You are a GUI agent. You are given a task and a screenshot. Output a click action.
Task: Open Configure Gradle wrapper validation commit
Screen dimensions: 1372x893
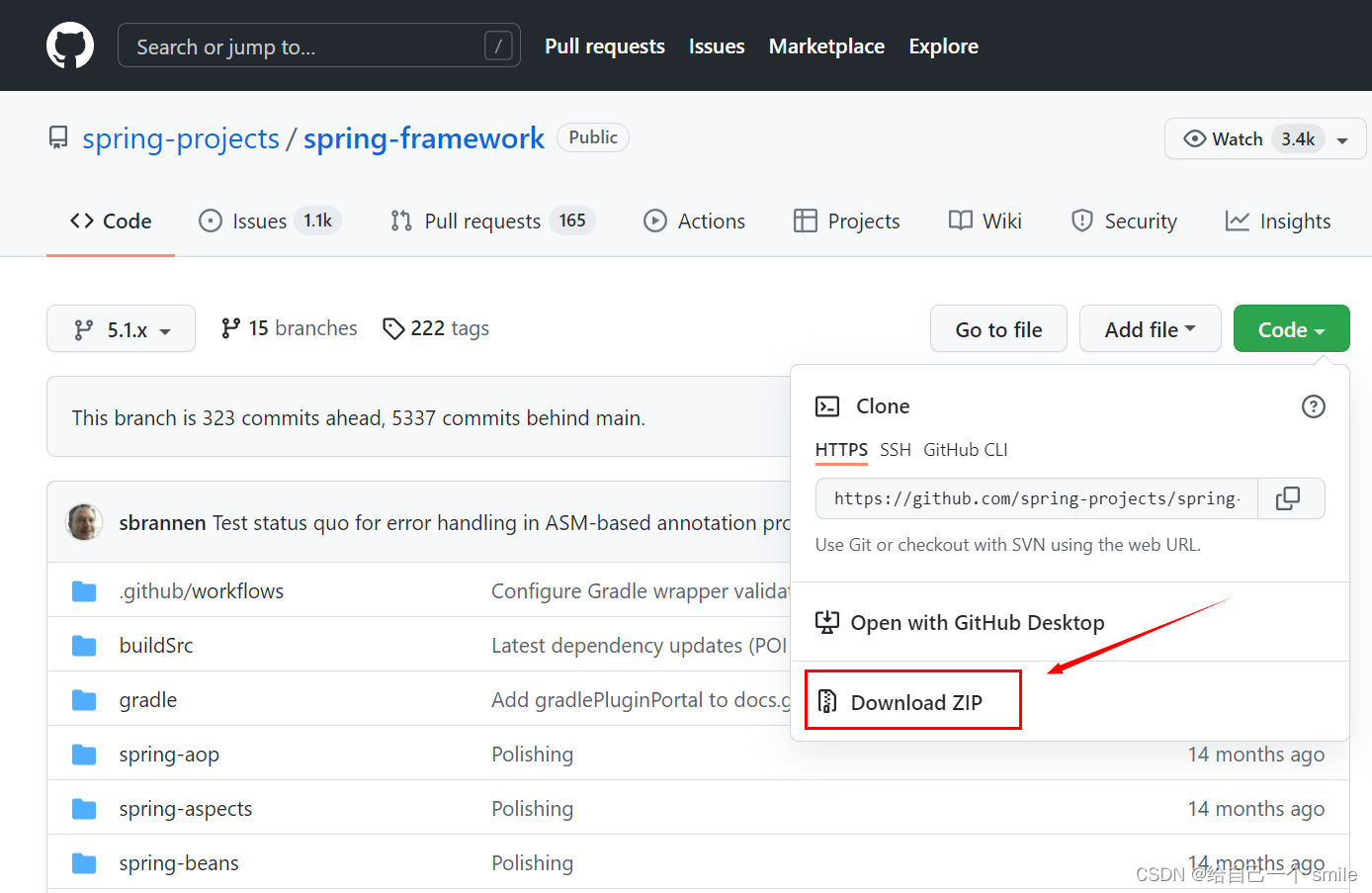(x=641, y=591)
